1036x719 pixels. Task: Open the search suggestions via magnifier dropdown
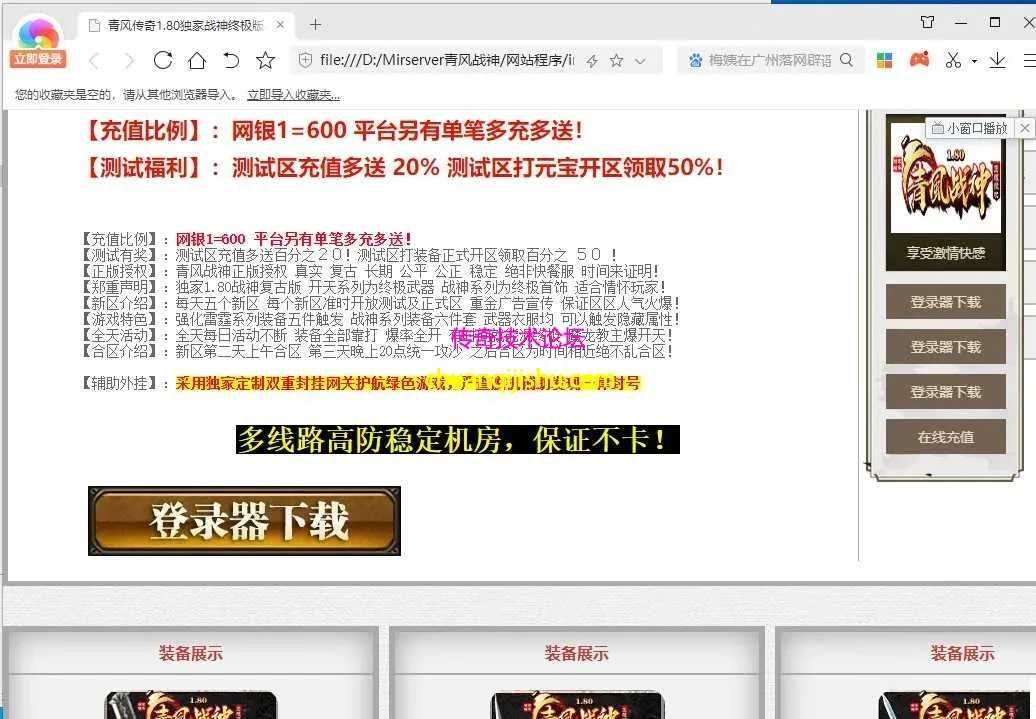846,60
